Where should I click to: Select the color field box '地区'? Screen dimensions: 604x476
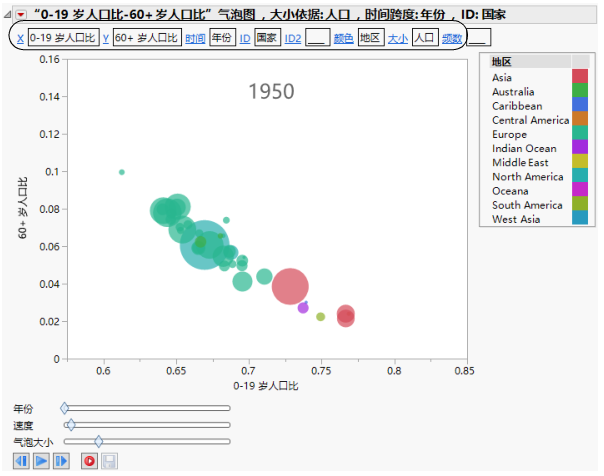click(x=371, y=37)
